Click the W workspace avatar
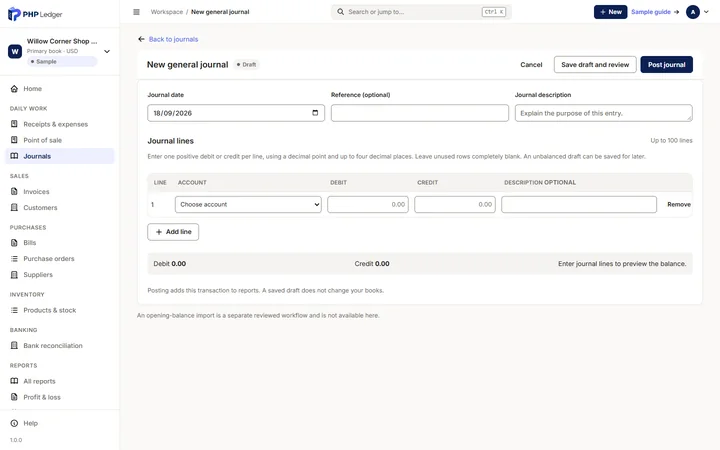Screen dimensions: 720x450 tap(15, 51)
